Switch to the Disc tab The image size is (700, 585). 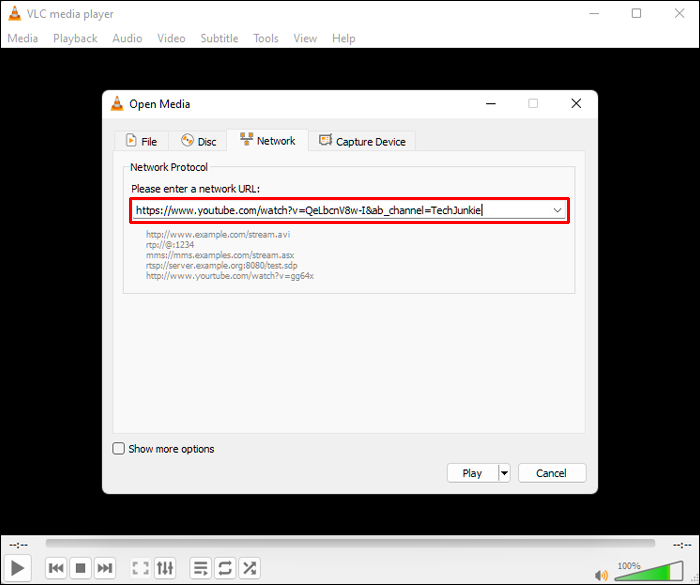(x=198, y=141)
